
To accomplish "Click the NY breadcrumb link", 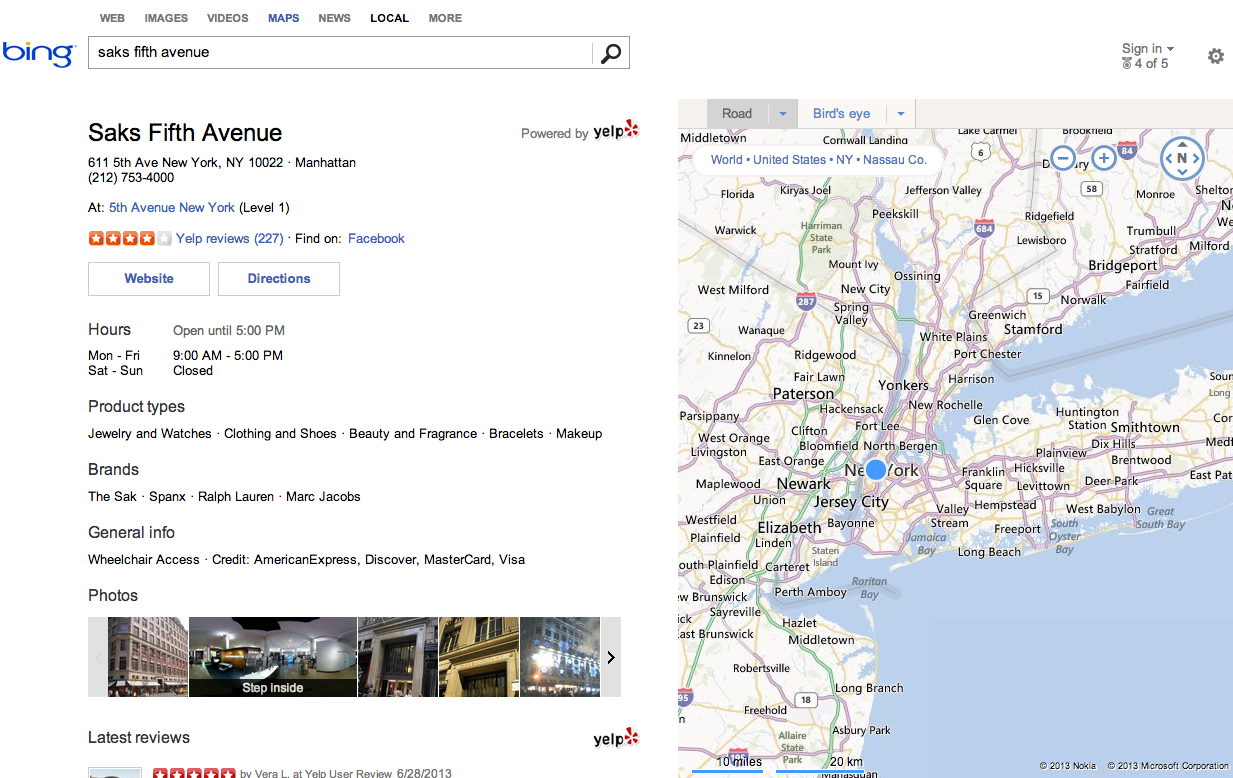I will point(845,160).
